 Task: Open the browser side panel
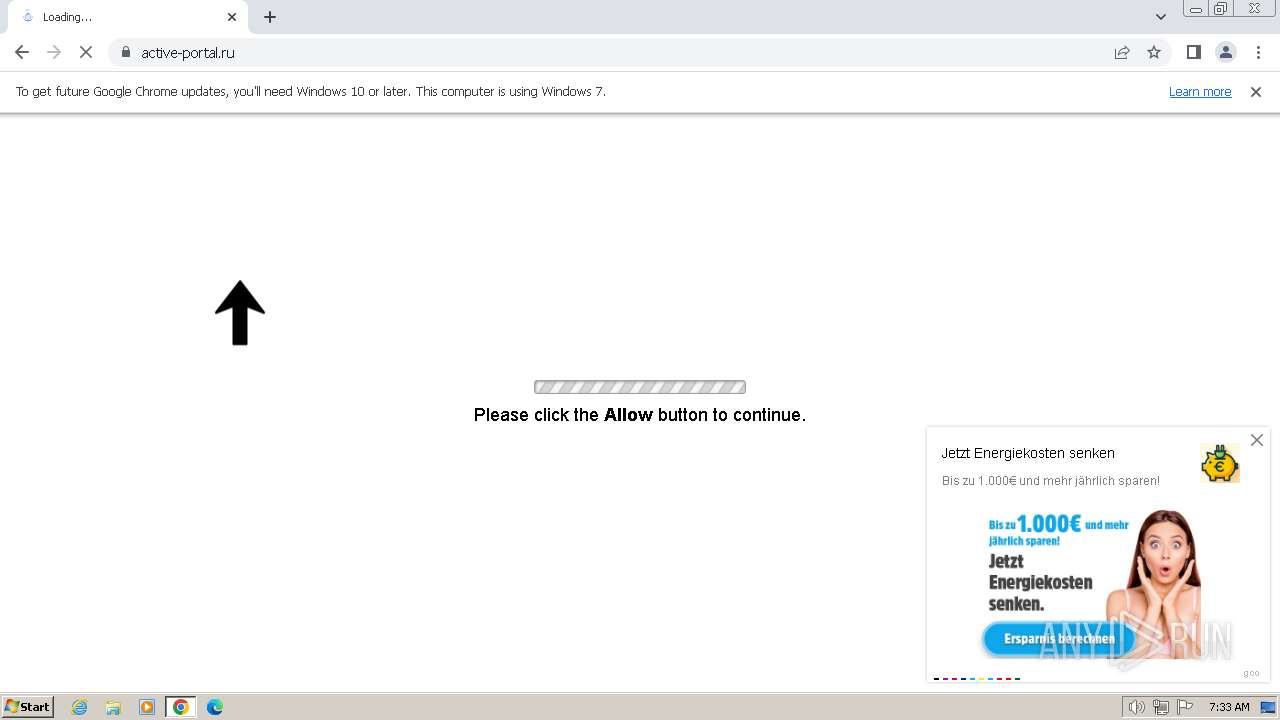[x=1194, y=52]
